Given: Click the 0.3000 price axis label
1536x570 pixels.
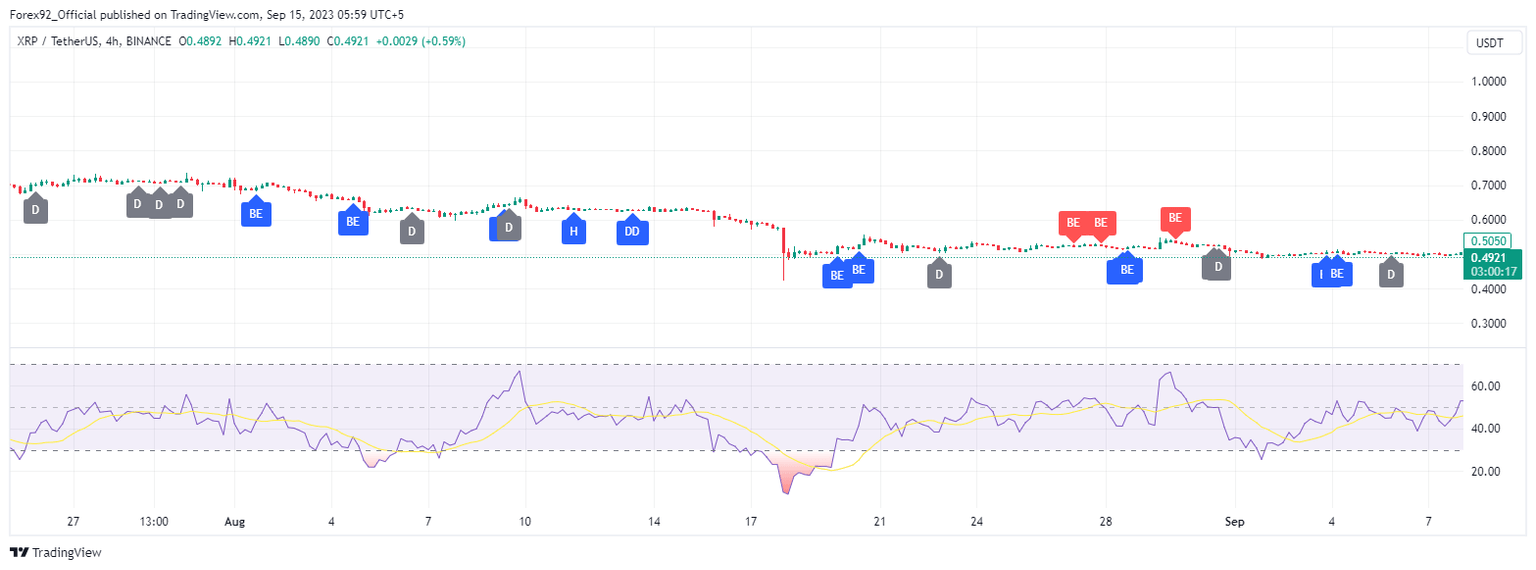Looking at the screenshot, I should click(1487, 324).
